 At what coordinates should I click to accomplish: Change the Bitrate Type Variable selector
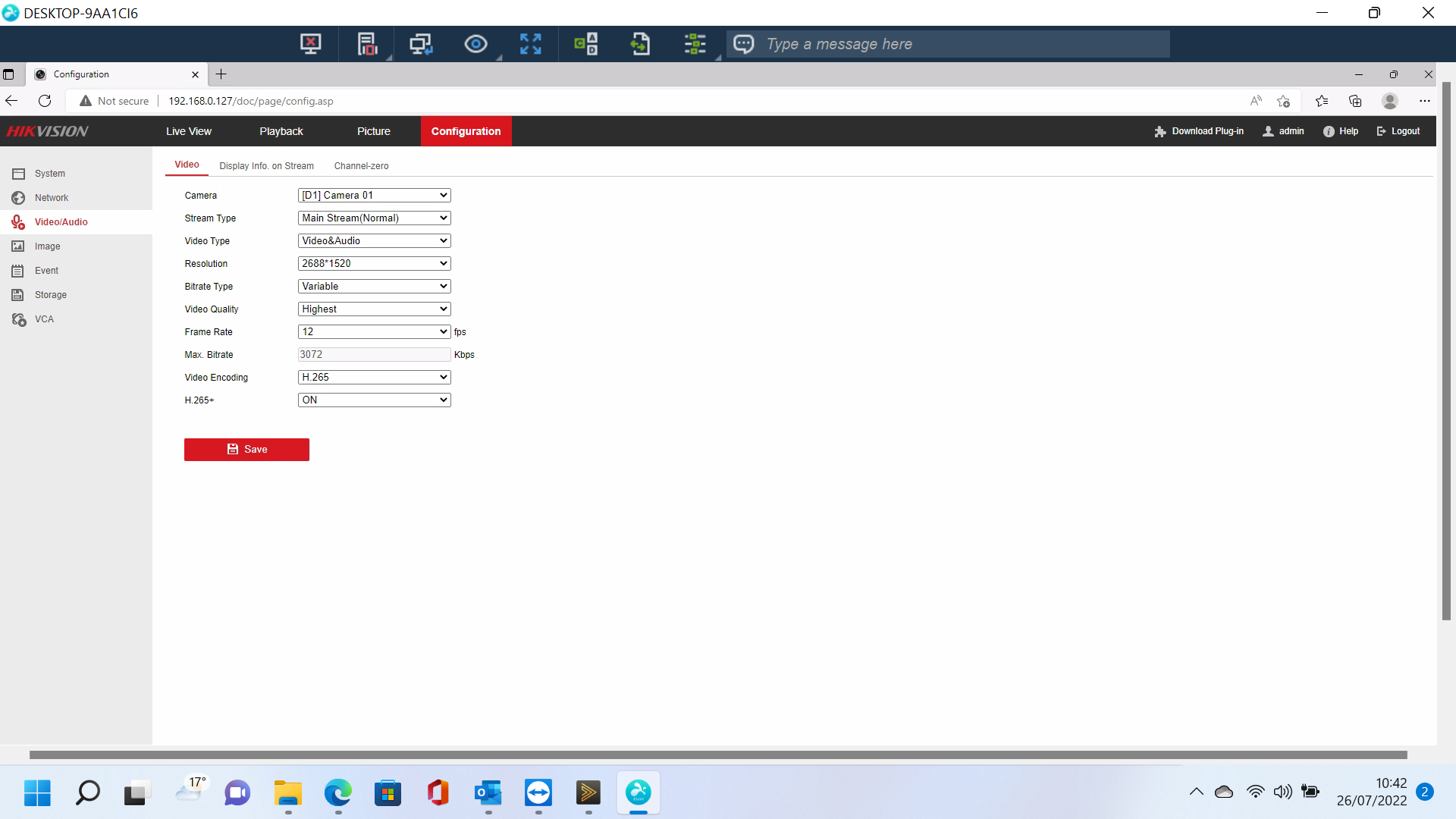click(374, 287)
